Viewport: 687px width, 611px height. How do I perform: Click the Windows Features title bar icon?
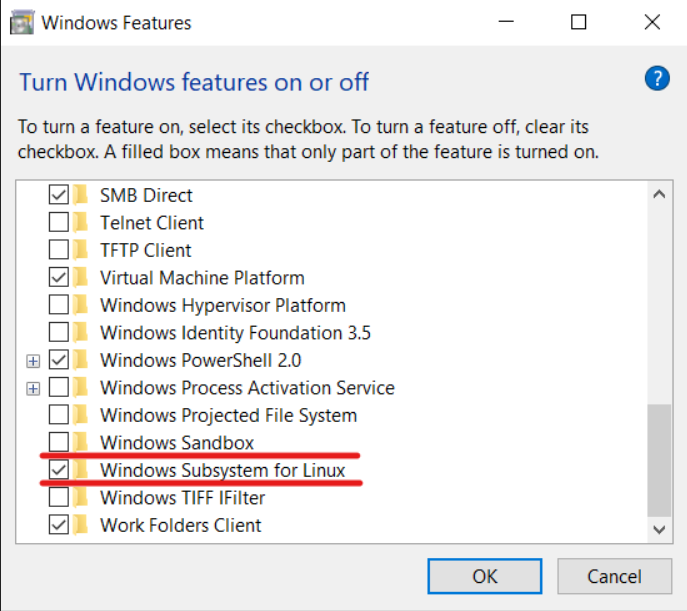point(21,22)
